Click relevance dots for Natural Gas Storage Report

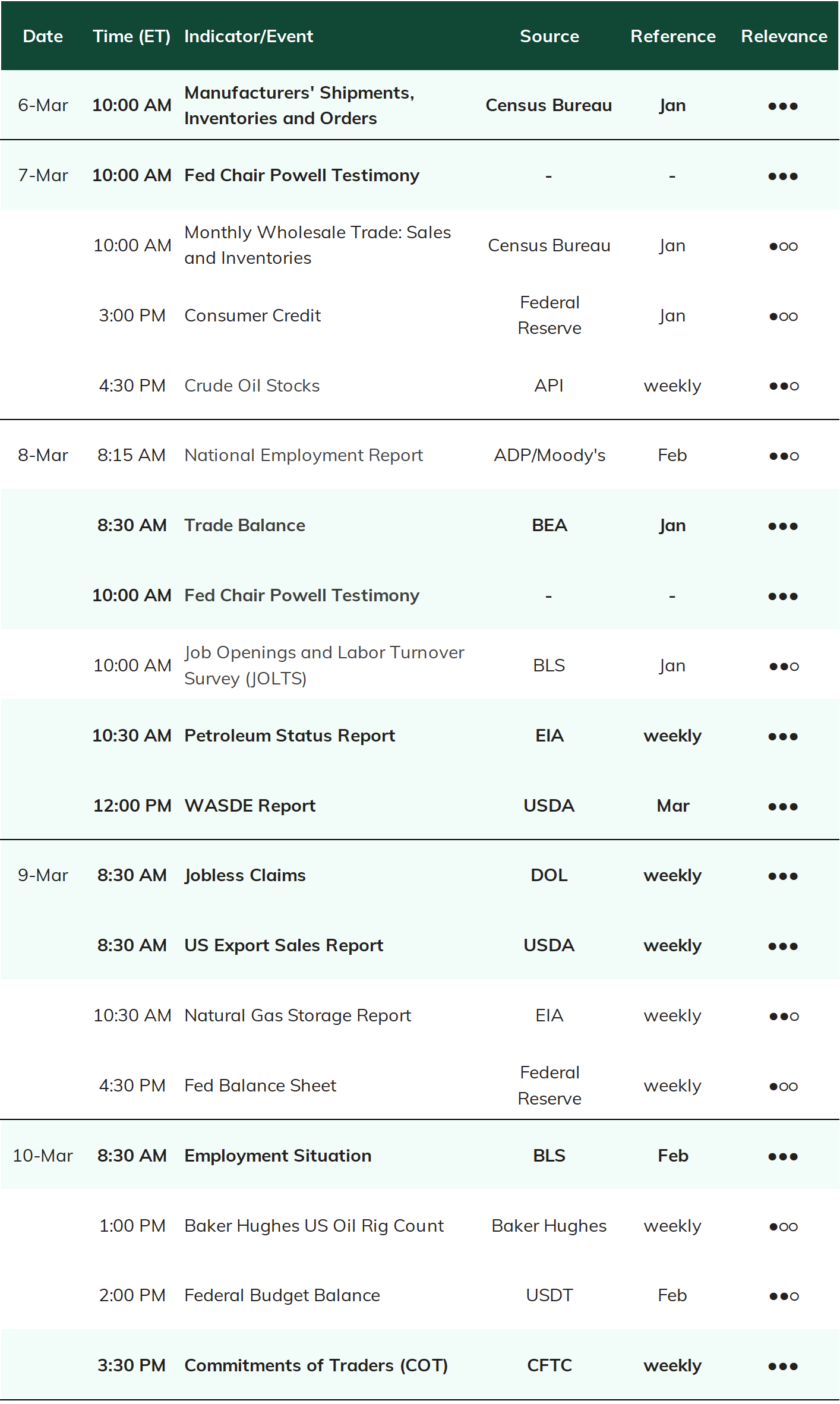(784, 1016)
